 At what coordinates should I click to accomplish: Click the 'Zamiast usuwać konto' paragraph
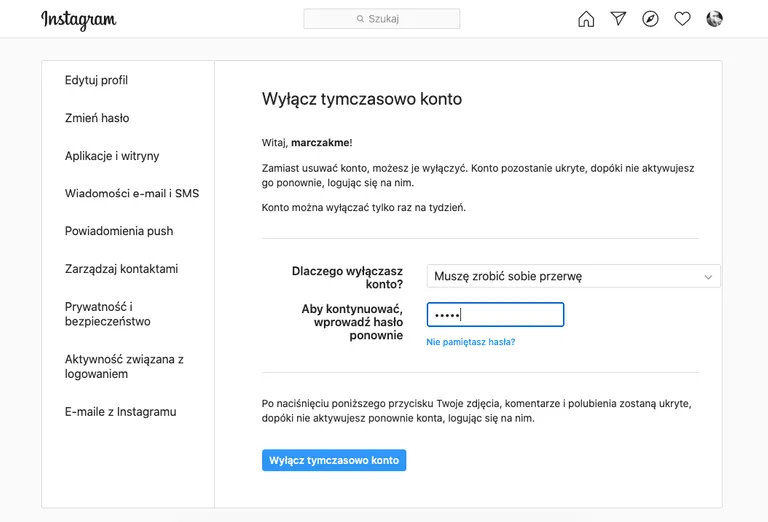[478, 175]
